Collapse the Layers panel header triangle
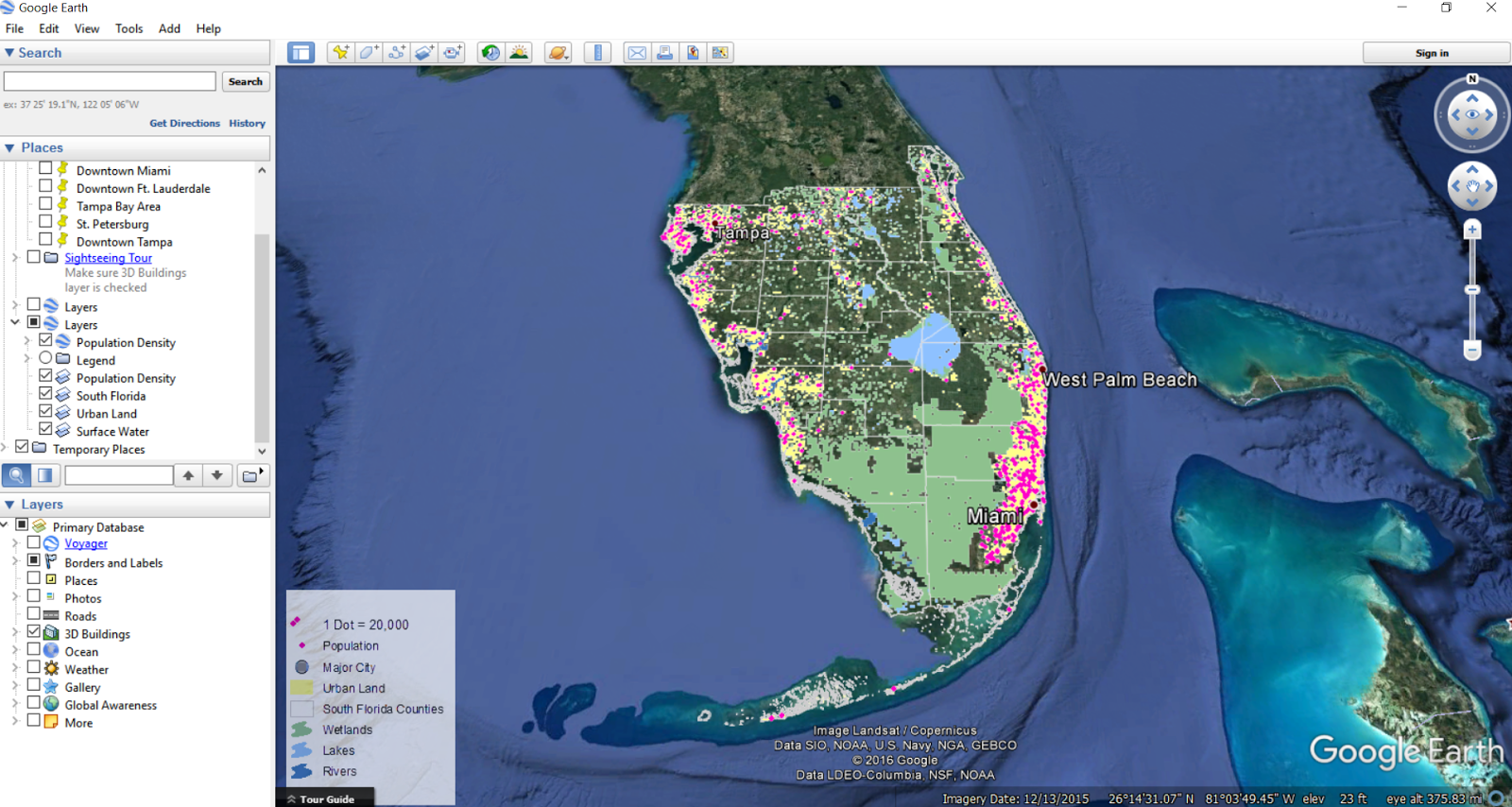 pyautogui.click(x=9, y=505)
